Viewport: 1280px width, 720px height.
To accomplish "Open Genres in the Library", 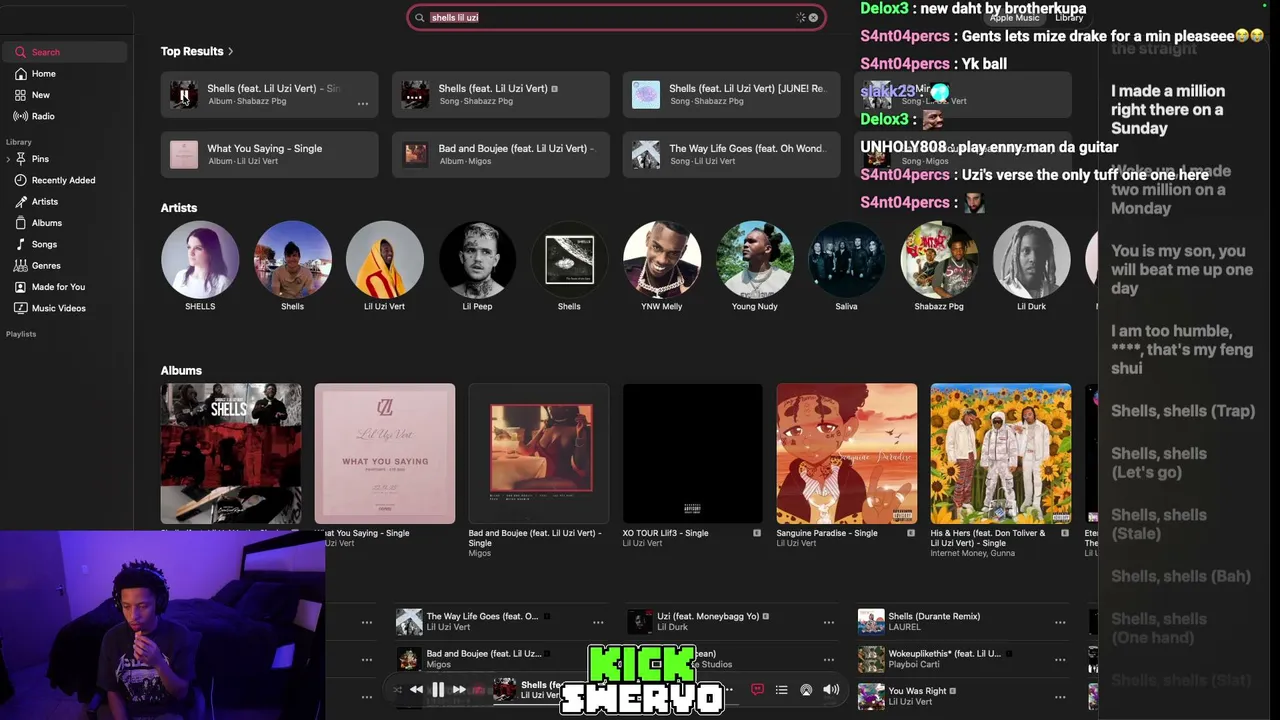I will [64, 266].
